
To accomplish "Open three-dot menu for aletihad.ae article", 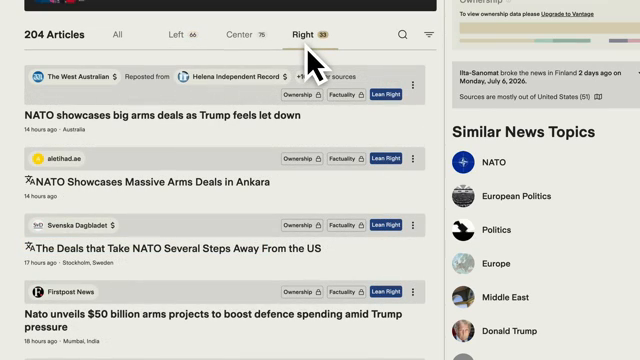I will [413, 159].
